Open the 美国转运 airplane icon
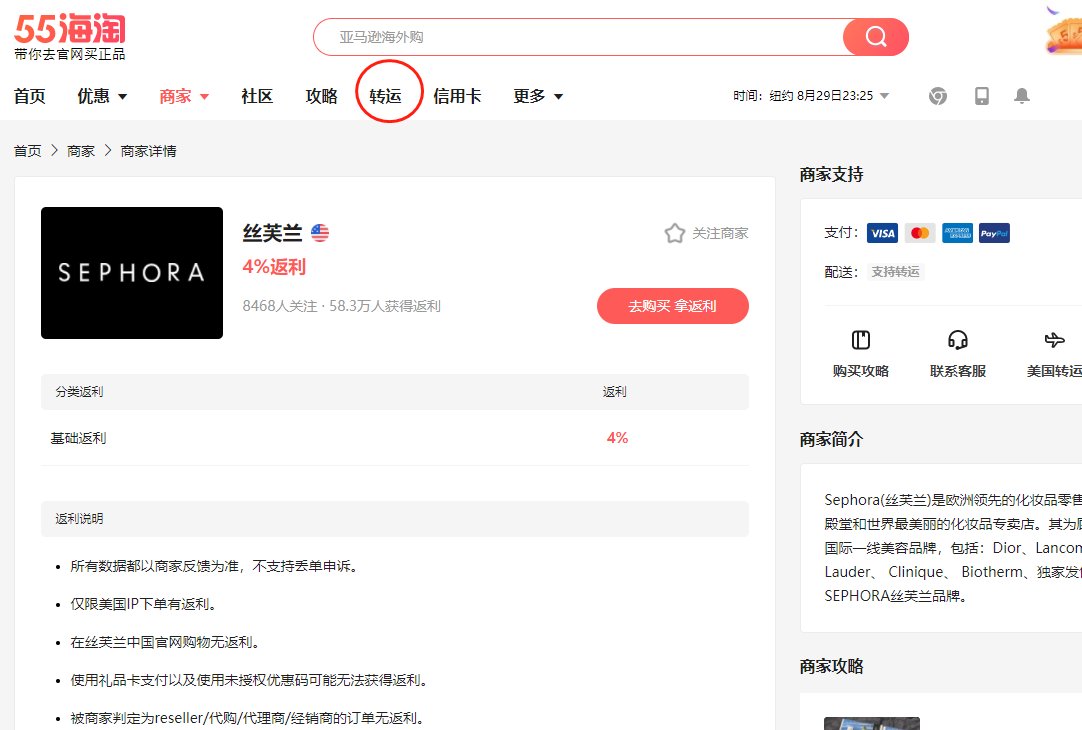1082x730 pixels. [x=1054, y=339]
